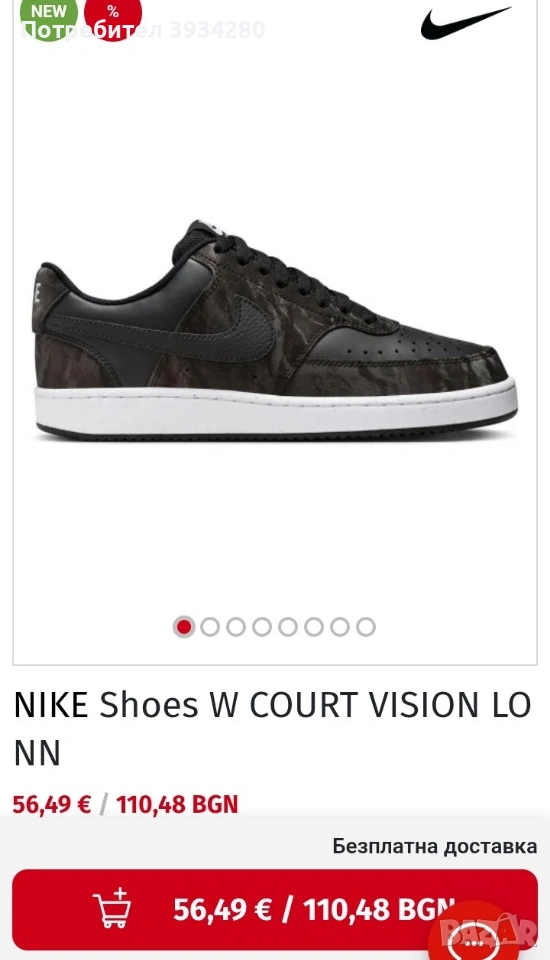Viewport: 550px width, 960px height.
Task: Select the fourth carousel dot
Action: 262,627
